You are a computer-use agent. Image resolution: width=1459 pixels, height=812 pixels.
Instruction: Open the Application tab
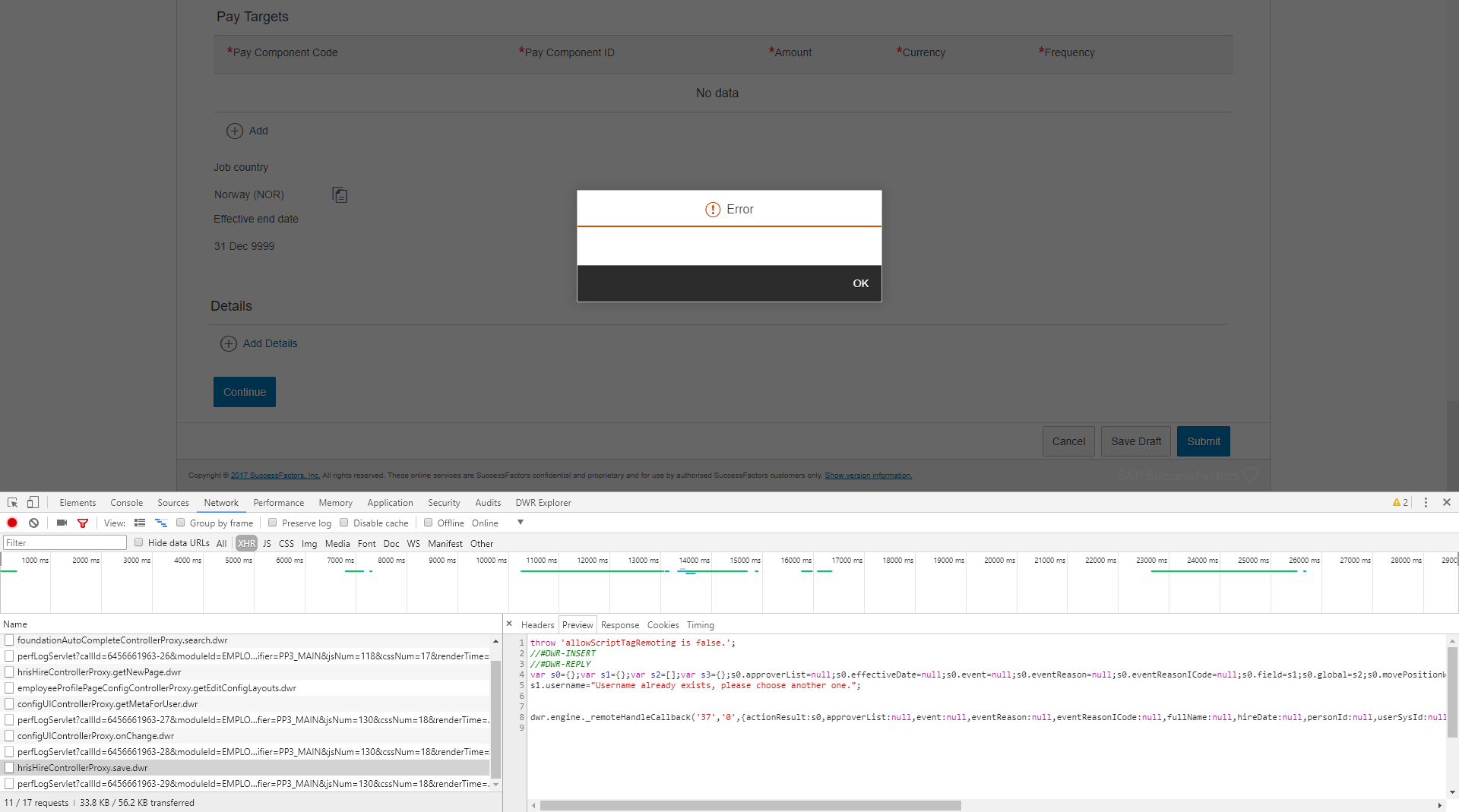click(390, 503)
